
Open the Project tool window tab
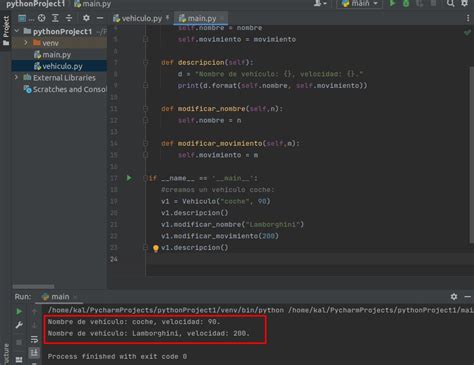click(6, 31)
